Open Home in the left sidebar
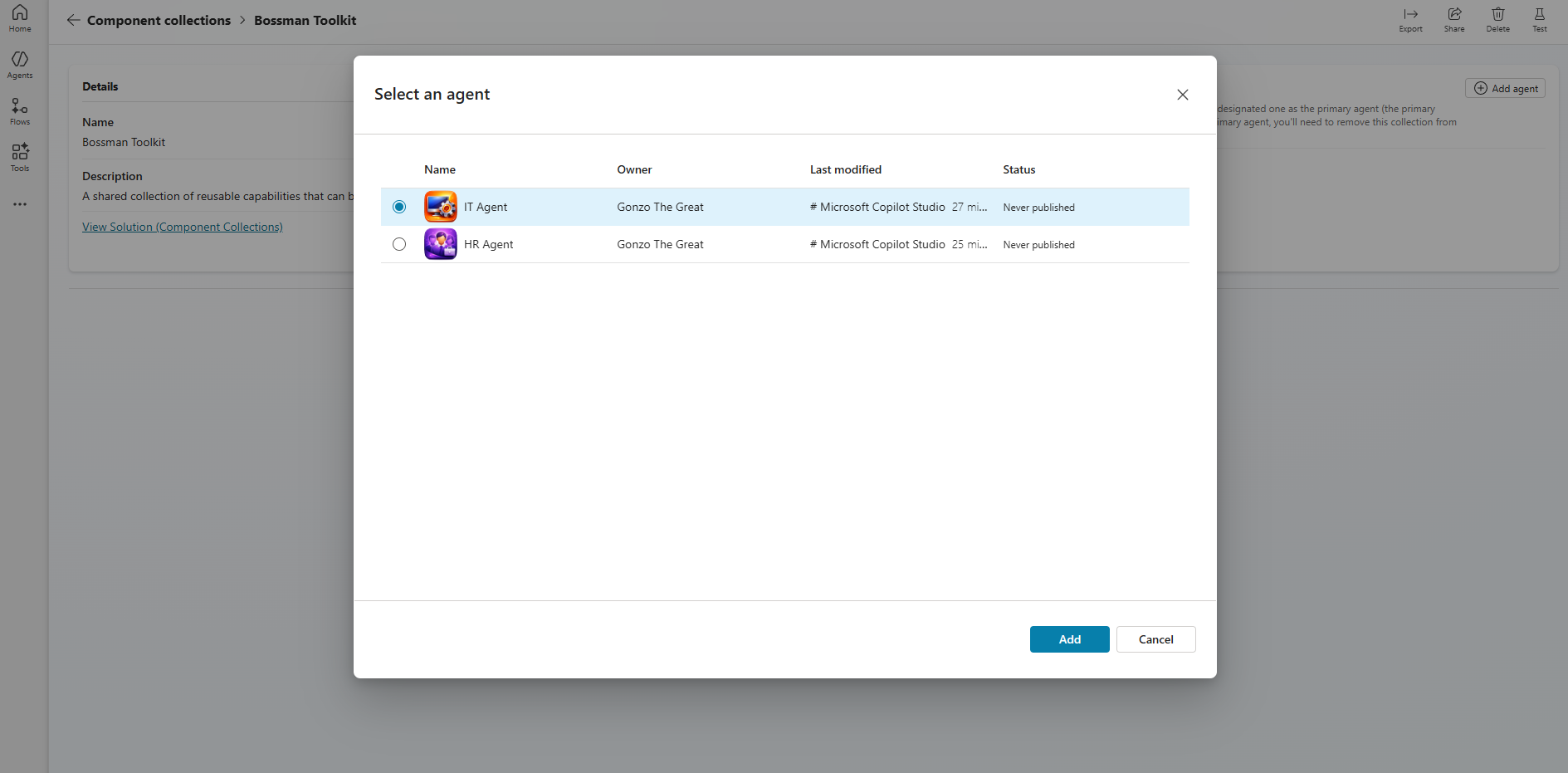The image size is (1568, 773). point(20,18)
